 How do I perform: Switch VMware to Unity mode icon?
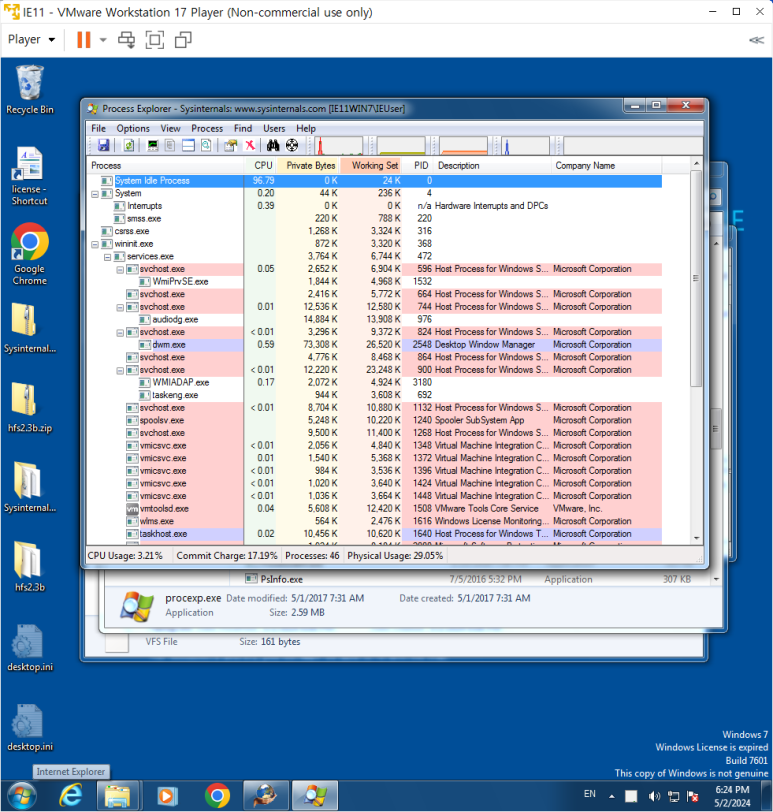pos(183,40)
